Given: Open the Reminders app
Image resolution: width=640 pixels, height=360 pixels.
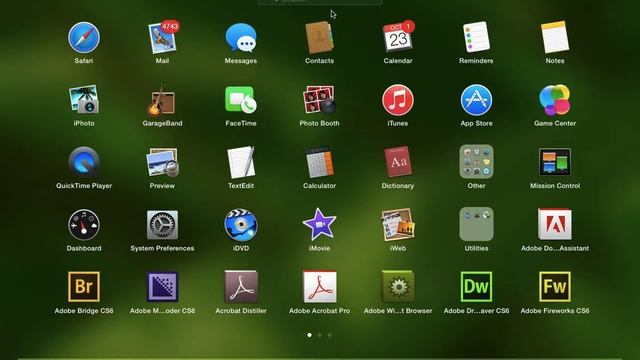Looking at the screenshot, I should tap(476, 38).
